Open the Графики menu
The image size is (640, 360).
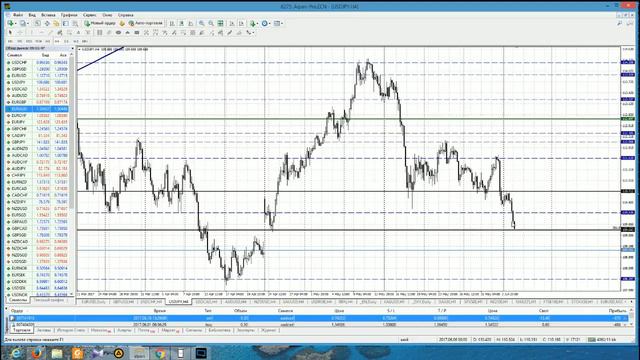69,15
